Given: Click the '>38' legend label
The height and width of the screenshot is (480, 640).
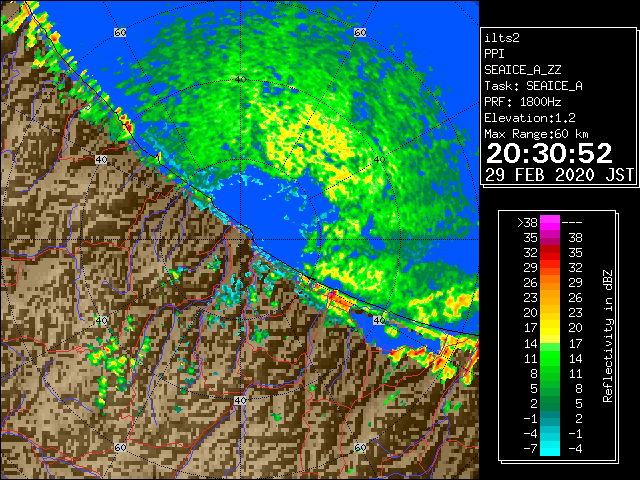Looking at the screenshot, I should [x=527, y=223].
